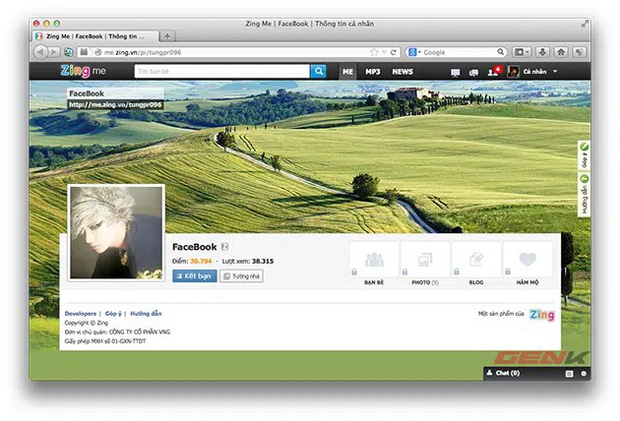Open the BLOG tile
This screenshot has width=620, height=421.
(x=476, y=262)
